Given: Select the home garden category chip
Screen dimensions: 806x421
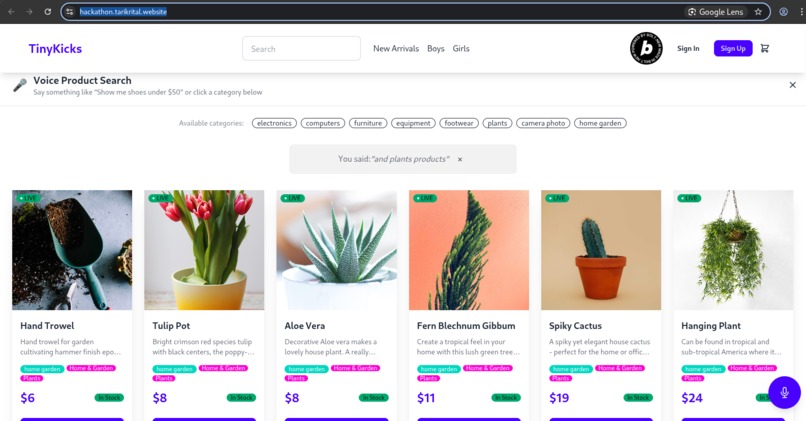Looking at the screenshot, I should point(600,123).
